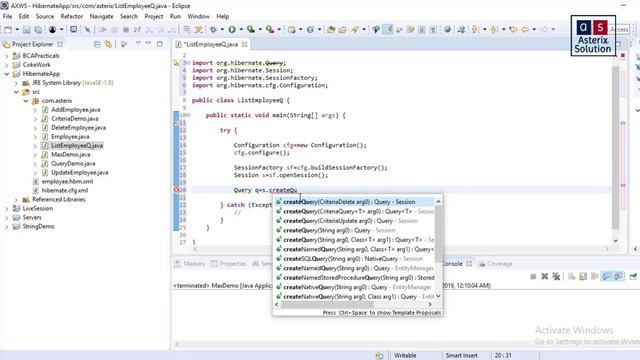Switch to the Coverage tab
640x360 pixels.
point(496,264)
